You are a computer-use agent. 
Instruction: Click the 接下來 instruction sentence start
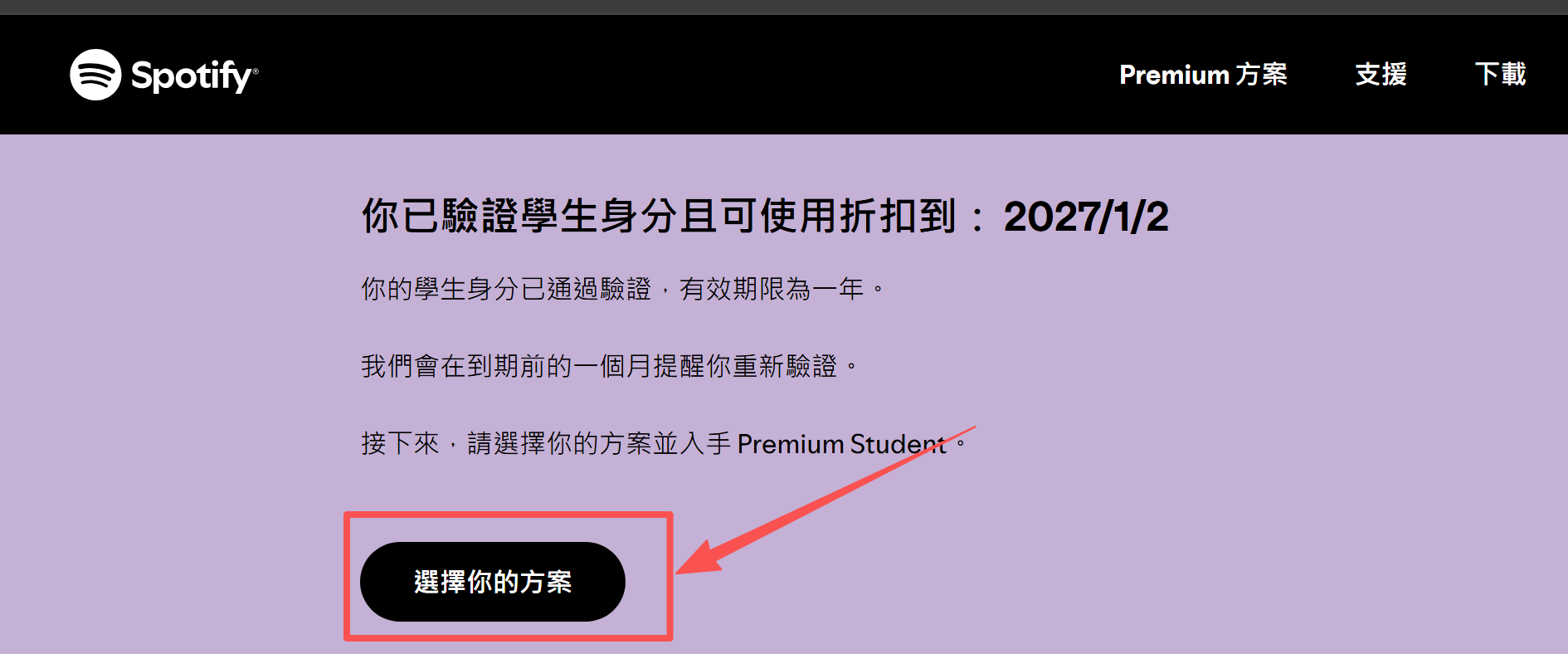(400, 444)
